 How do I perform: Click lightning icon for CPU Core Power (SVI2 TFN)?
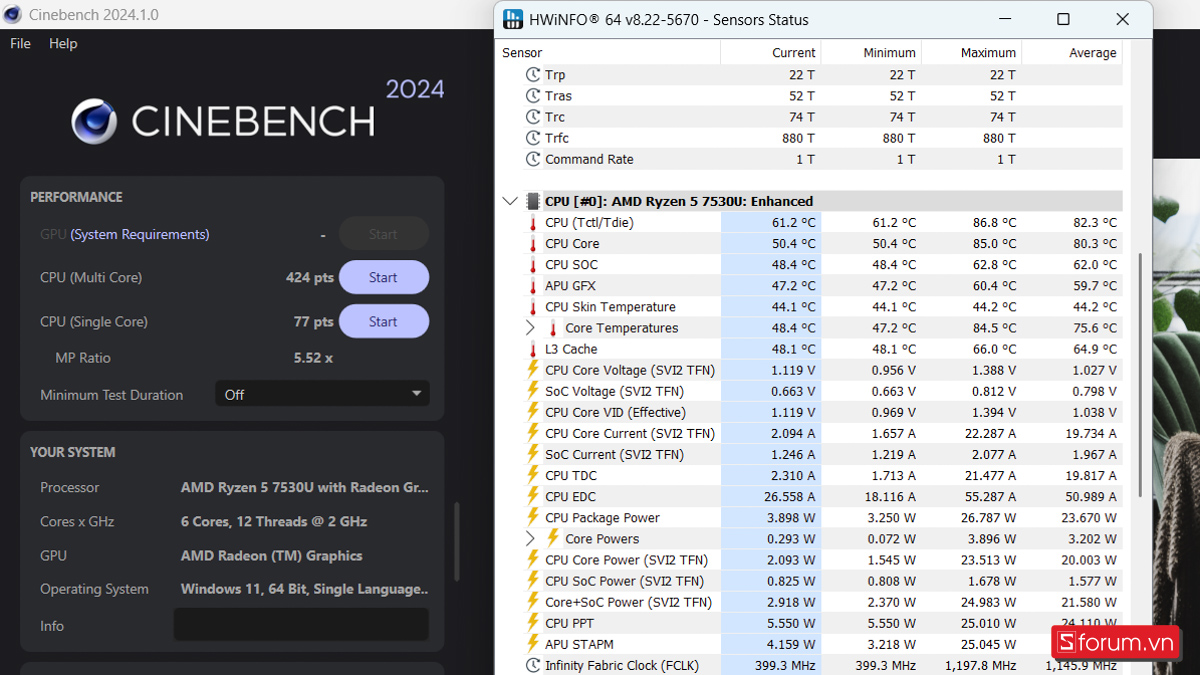pyautogui.click(x=533, y=559)
